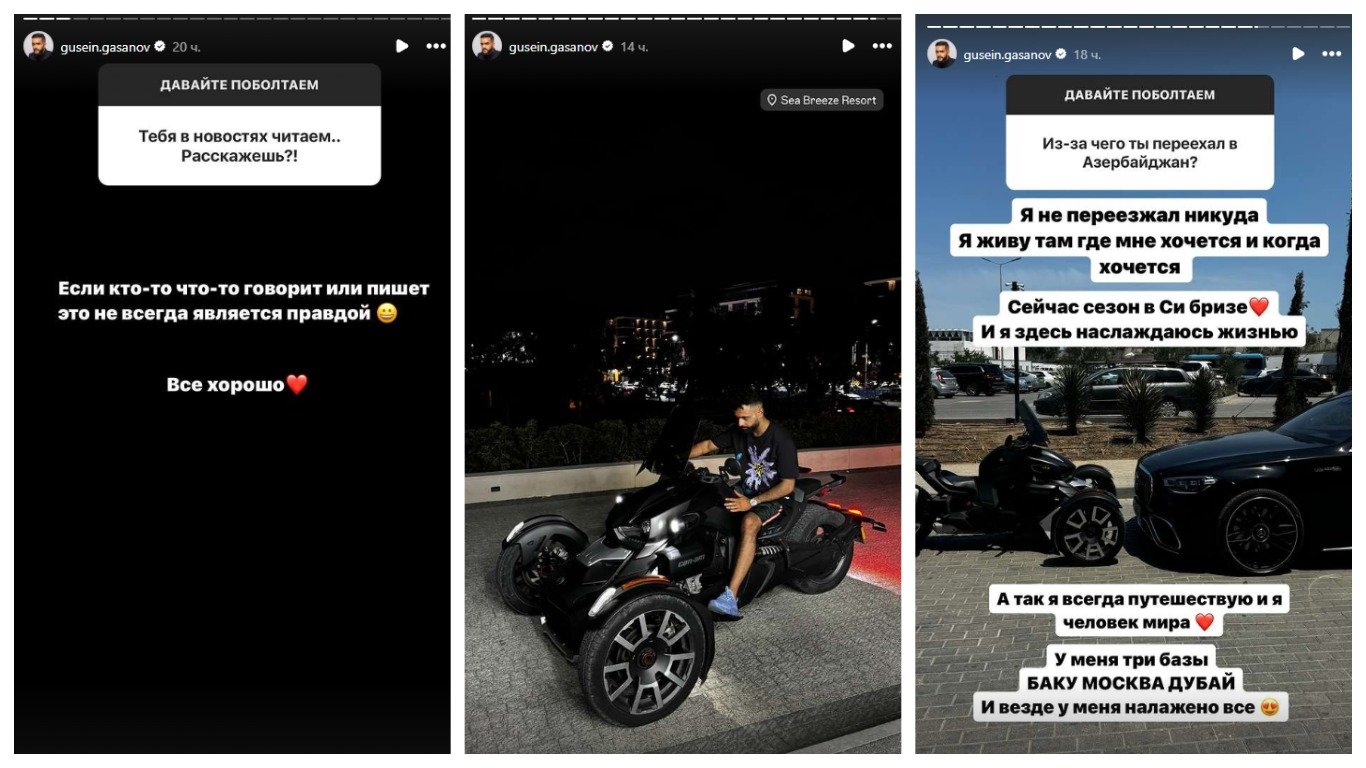
Task: Open the three-dot menu on third story
Action: [1332, 54]
